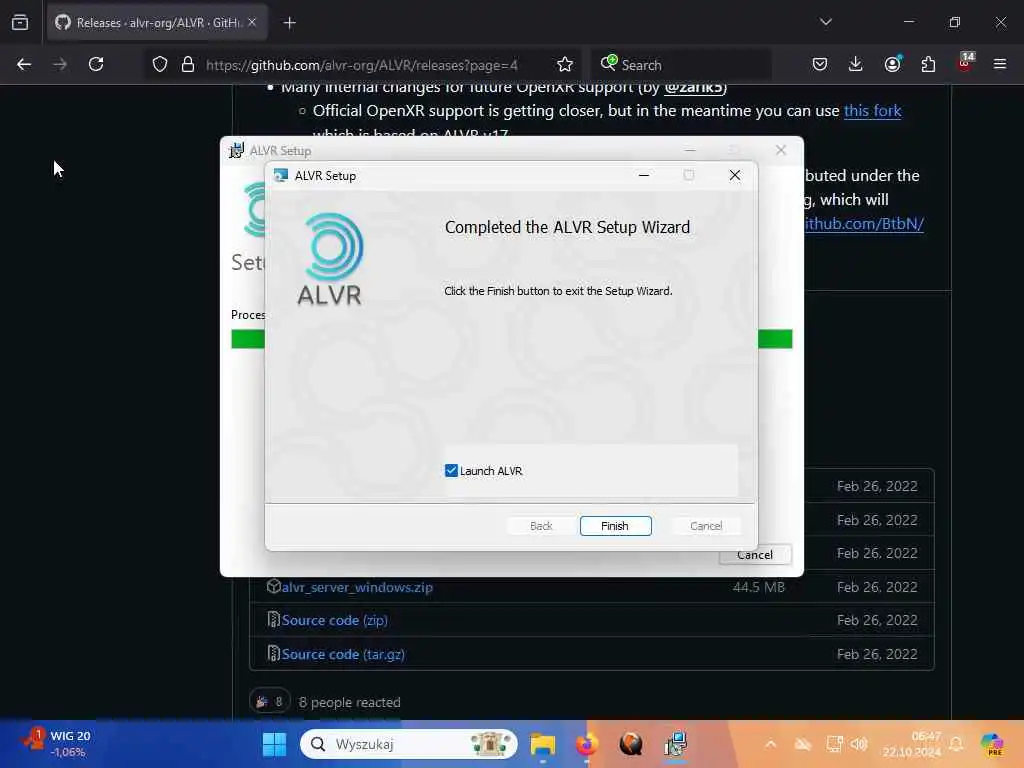The width and height of the screenshot is (1024, 768).
Task: Open Firefox View icon in the tab bar
Action: point(20,23)
